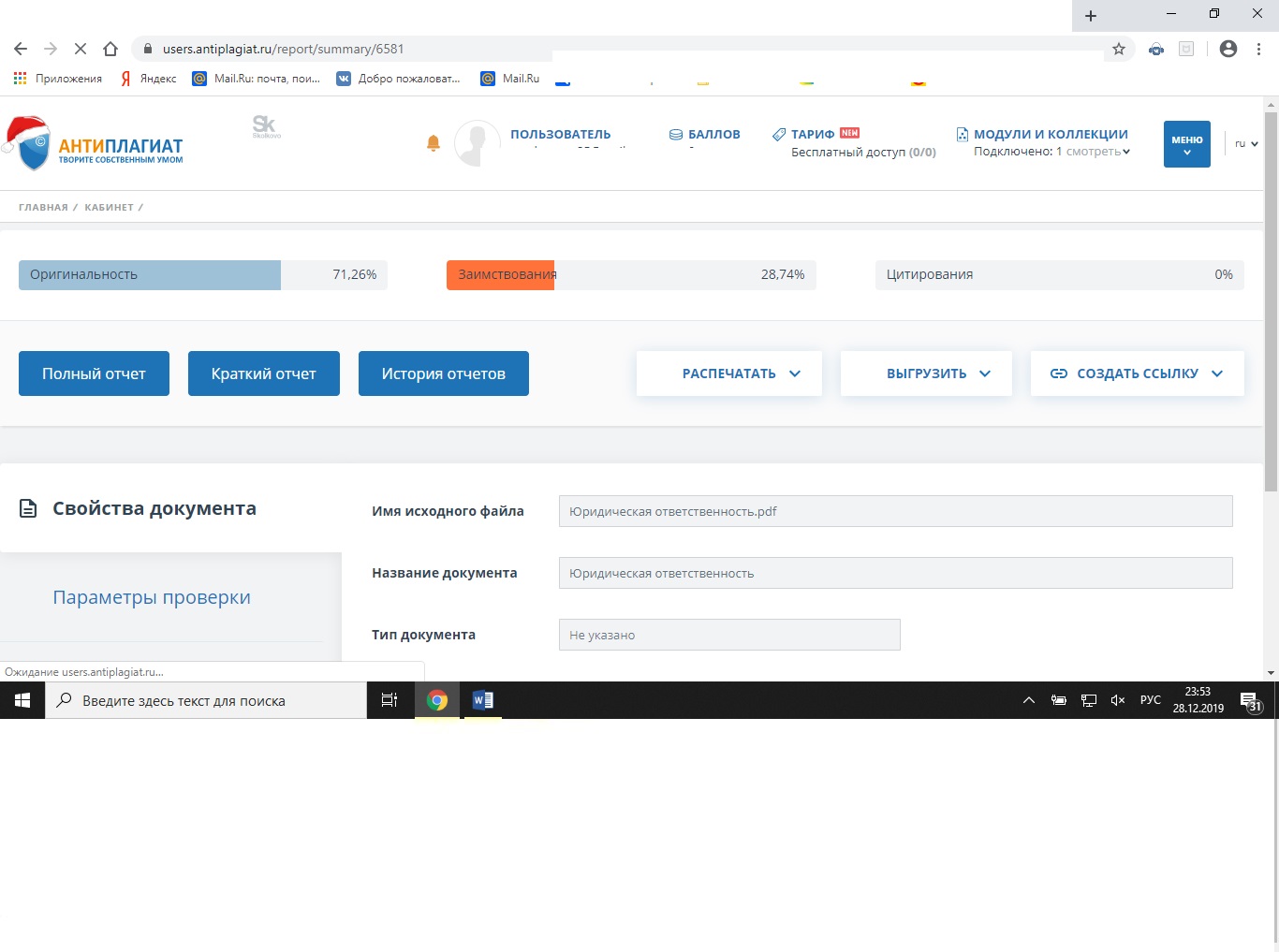This screenshot has width=1279, height=952.
Task: Expand the Распечатать dropdown
Action: [729, 373]
